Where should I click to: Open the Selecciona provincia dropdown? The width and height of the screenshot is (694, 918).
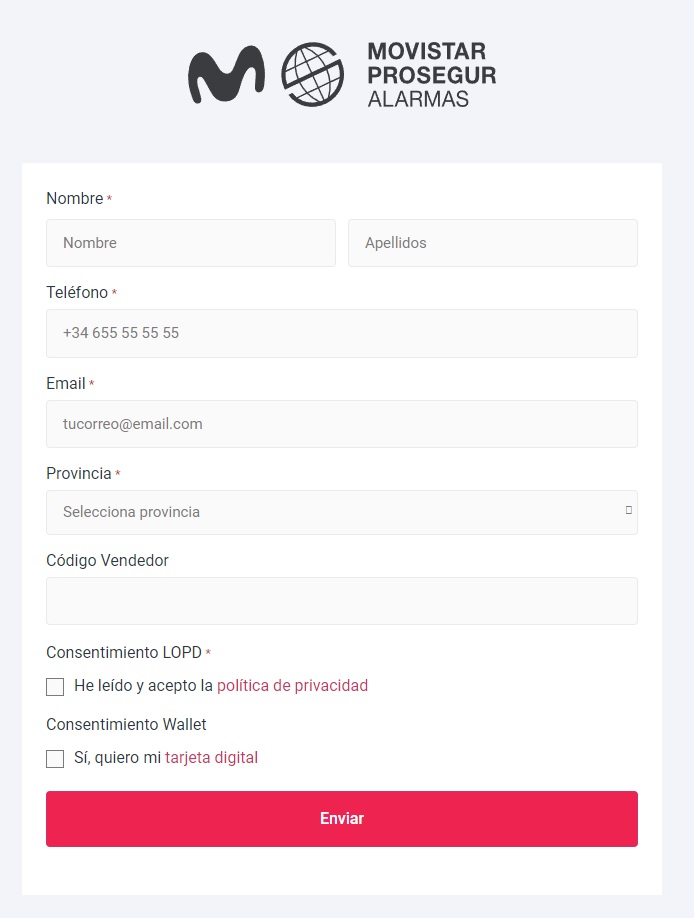[x=342, y=512]
